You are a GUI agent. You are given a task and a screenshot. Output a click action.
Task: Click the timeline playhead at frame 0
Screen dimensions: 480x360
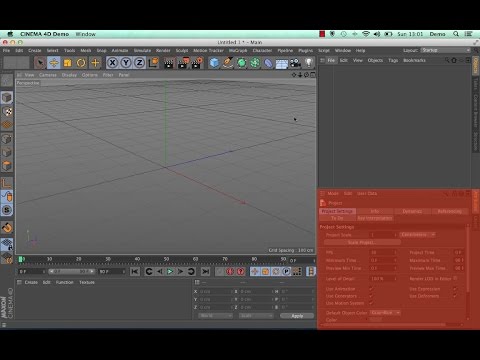(21, 259)
